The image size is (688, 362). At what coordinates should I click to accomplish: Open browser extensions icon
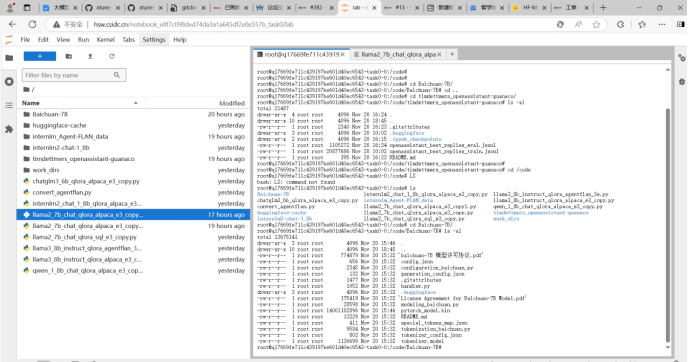pyautogui.click(x=620, y=25)
